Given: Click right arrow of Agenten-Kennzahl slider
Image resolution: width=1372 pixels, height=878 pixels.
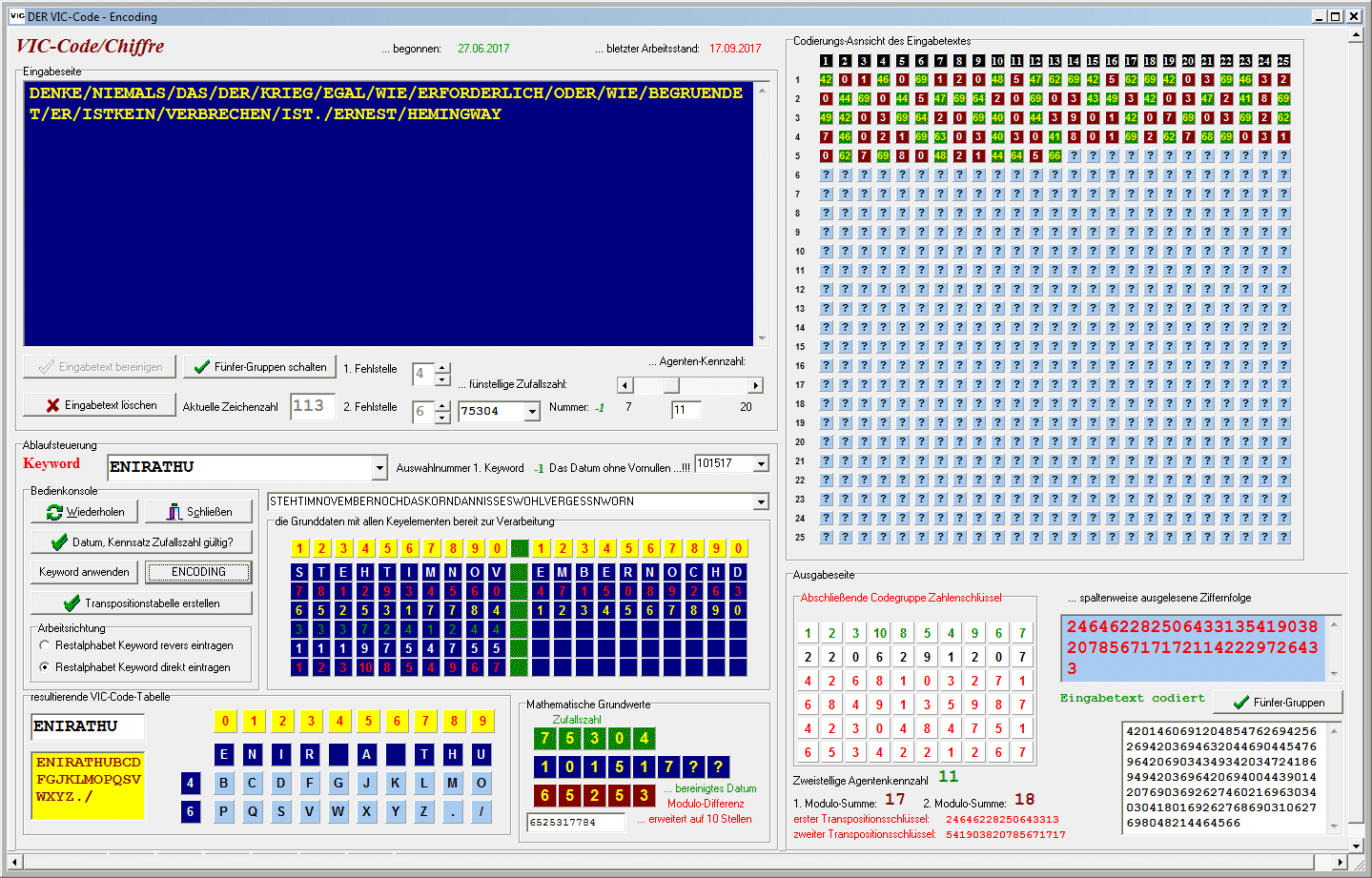Looking at the screenshot, I should pos(756,385).
